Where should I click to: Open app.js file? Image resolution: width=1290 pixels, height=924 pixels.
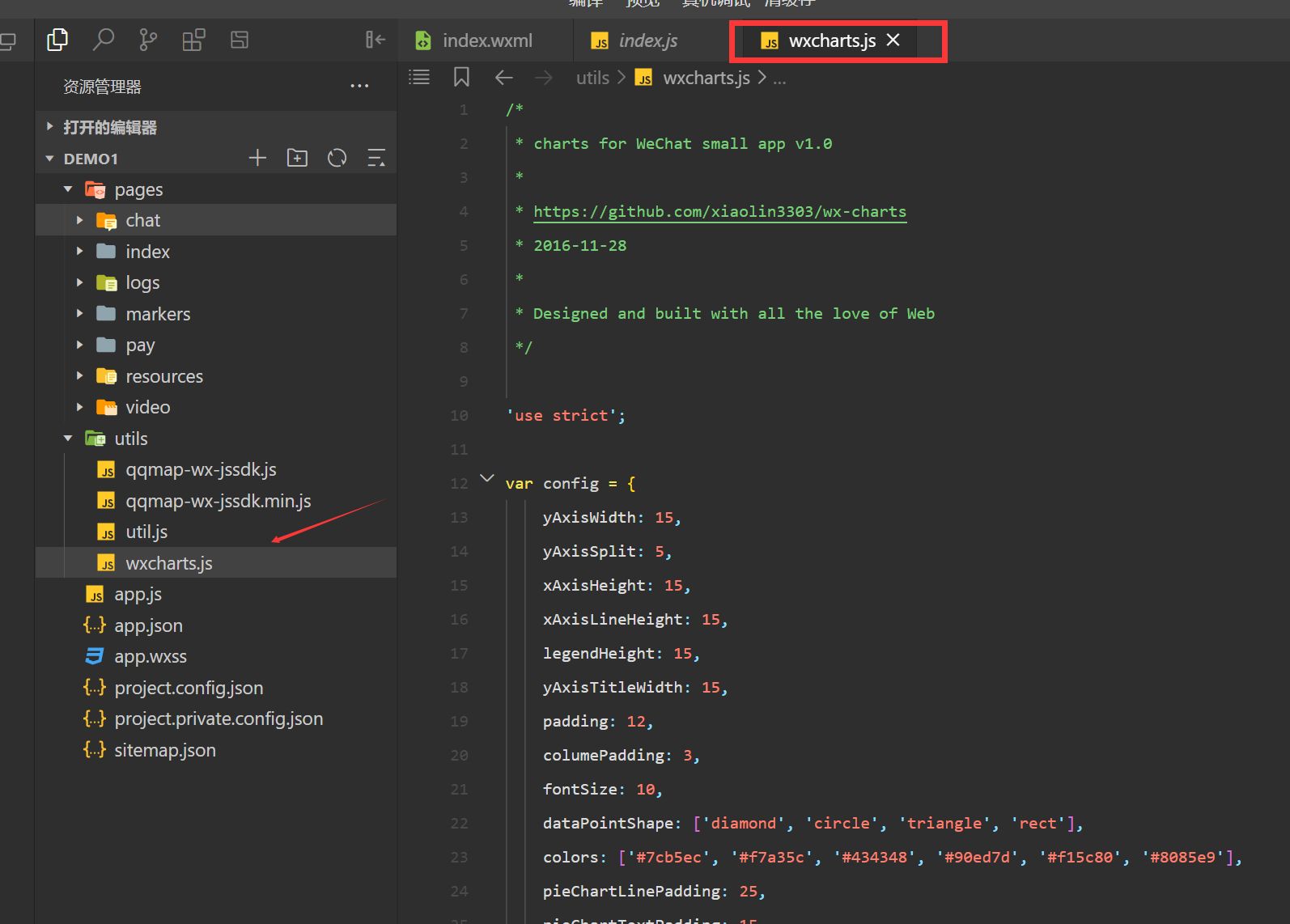(216, 594)
